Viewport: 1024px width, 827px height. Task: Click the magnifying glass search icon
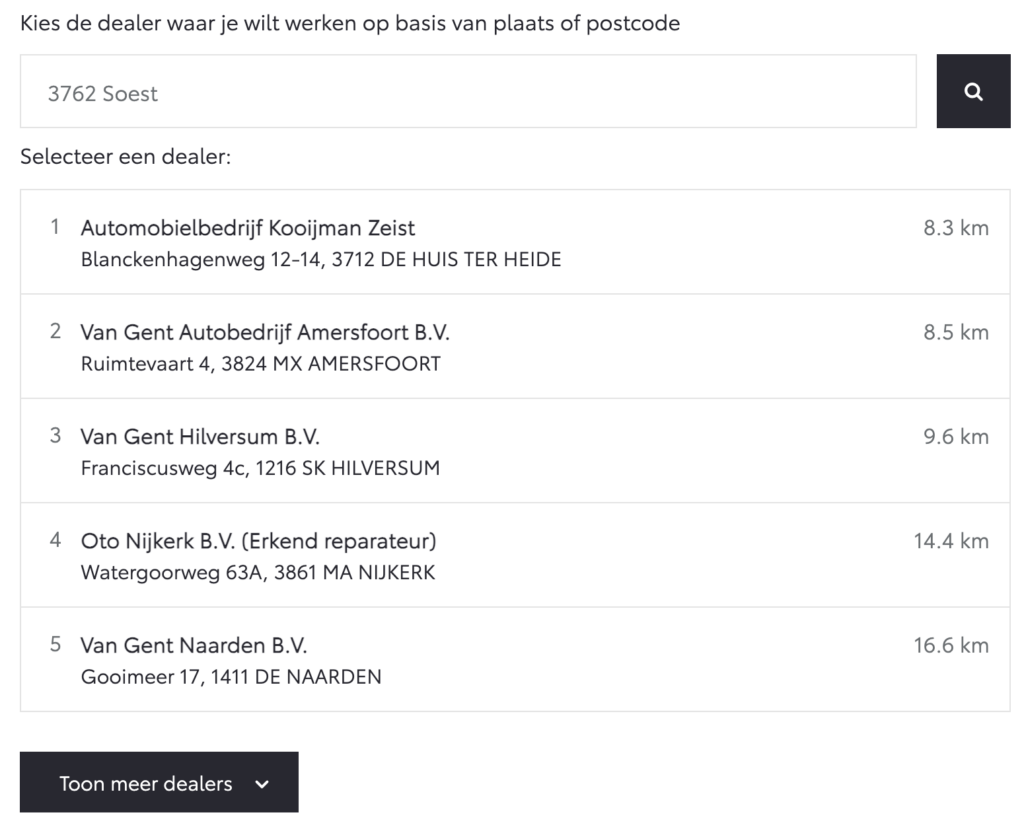pos(973,91)
